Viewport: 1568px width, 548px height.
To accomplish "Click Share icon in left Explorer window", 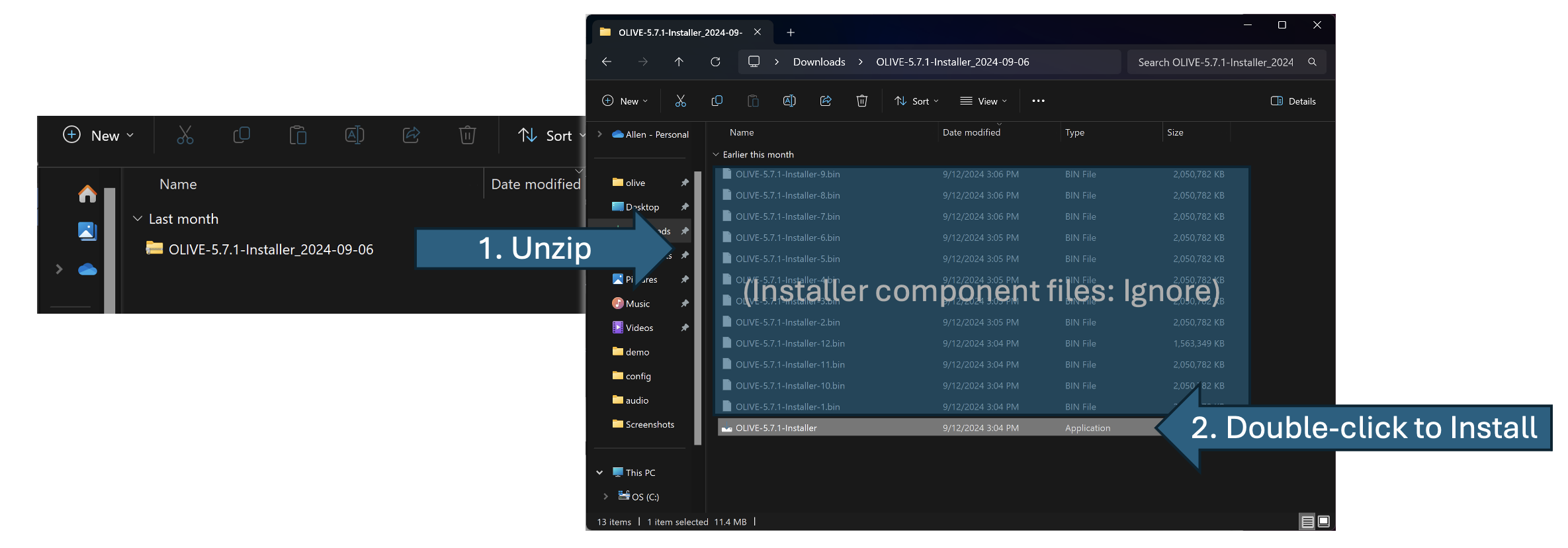I will point(411,135).
